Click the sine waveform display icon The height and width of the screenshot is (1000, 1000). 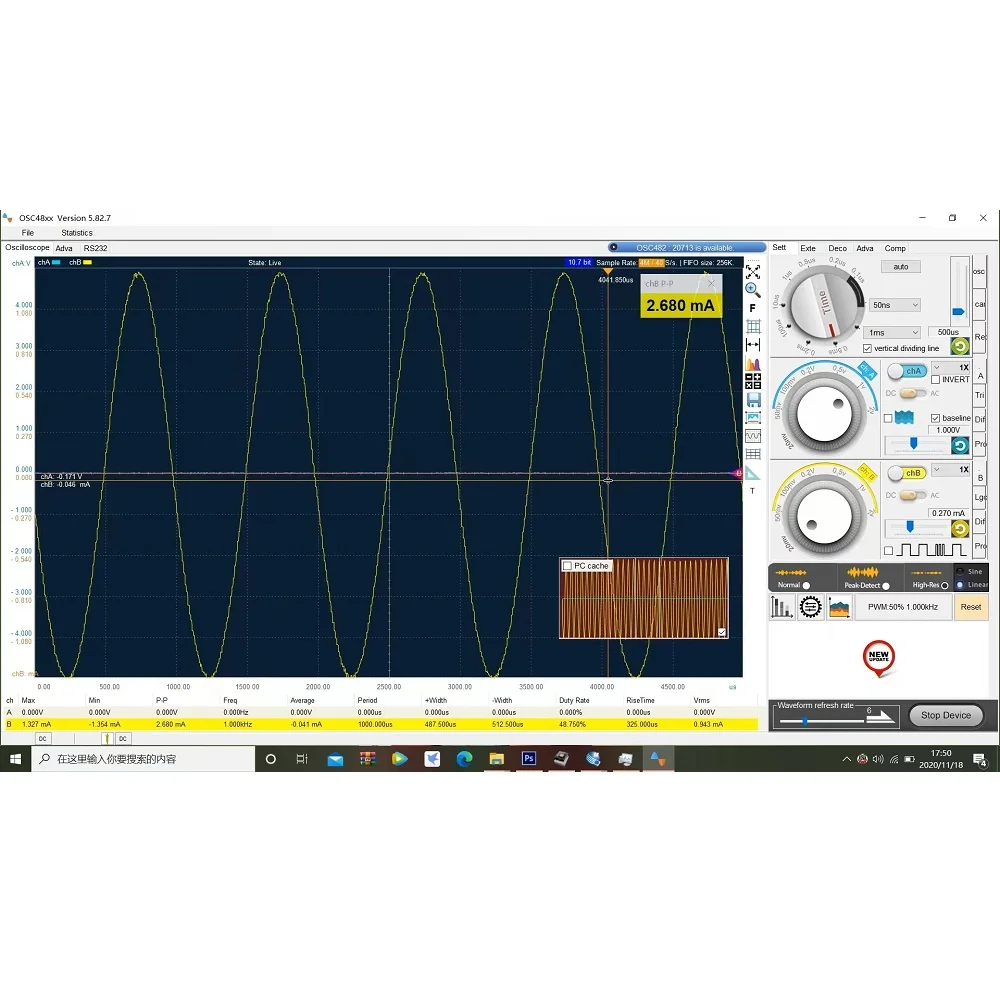[753, 436]
